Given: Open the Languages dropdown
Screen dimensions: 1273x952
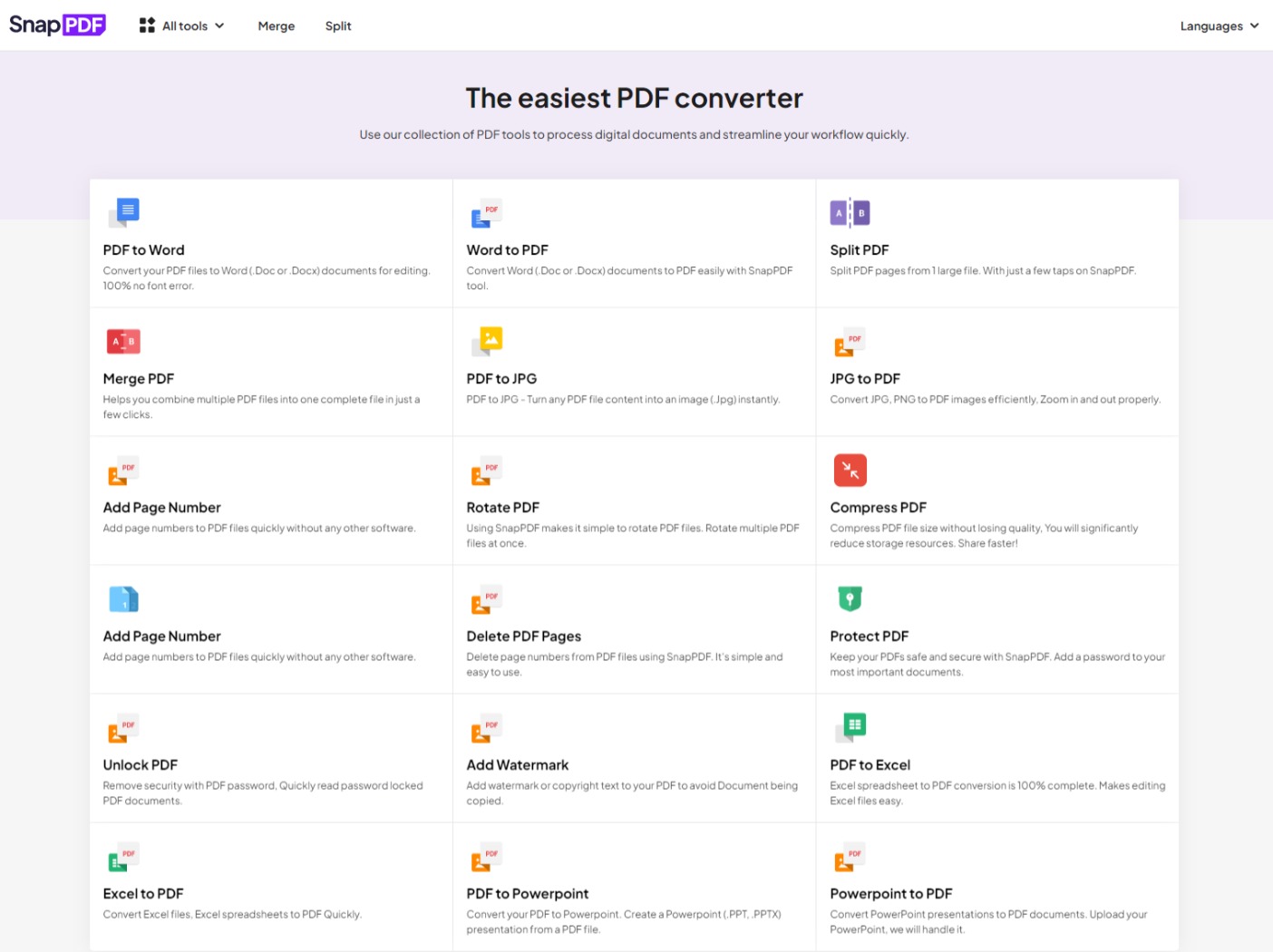Looking at the screenshot, I should (x=1219, y=25).
